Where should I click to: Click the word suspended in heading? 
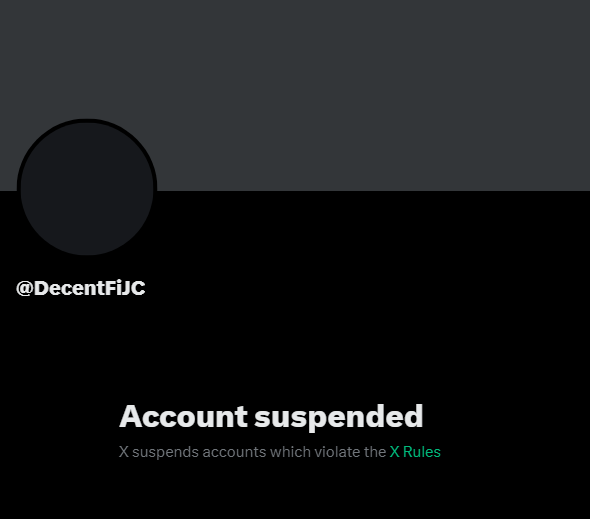click(339, 417)
